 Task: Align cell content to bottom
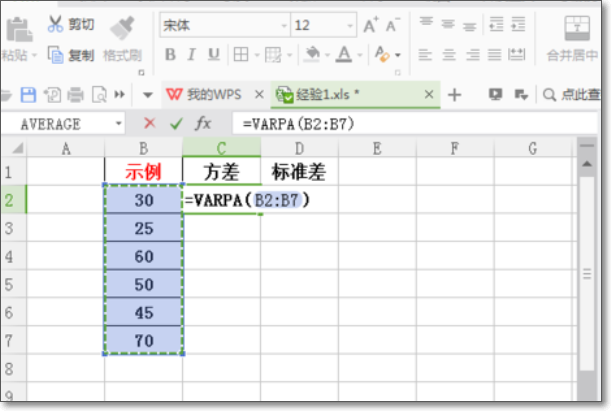(x=470, y=26)
